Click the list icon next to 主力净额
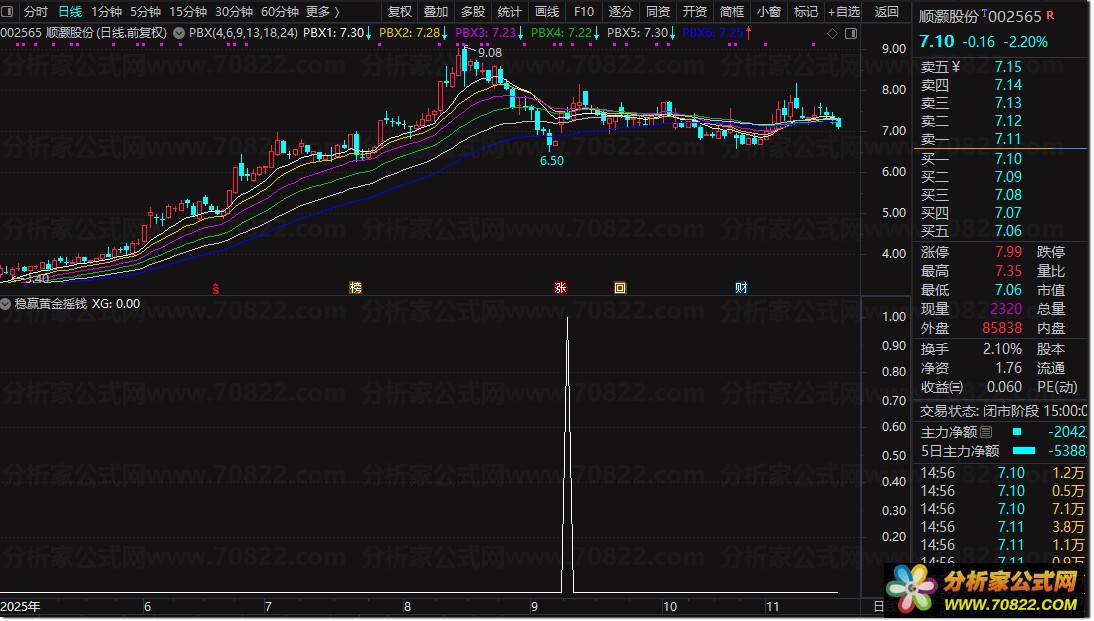This screenshot has height=621, width=1094. (x=987, y=432)
